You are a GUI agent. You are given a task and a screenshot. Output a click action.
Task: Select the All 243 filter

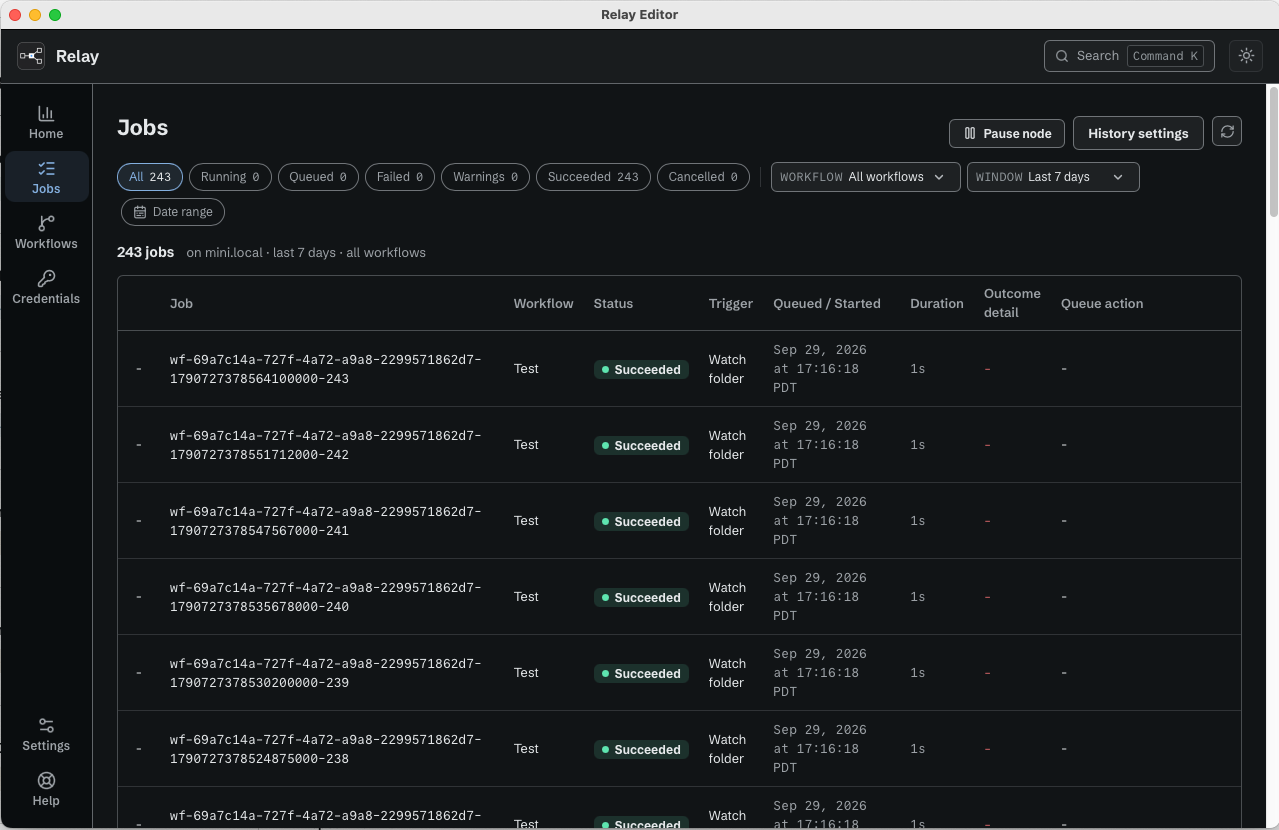click(150, 177)
